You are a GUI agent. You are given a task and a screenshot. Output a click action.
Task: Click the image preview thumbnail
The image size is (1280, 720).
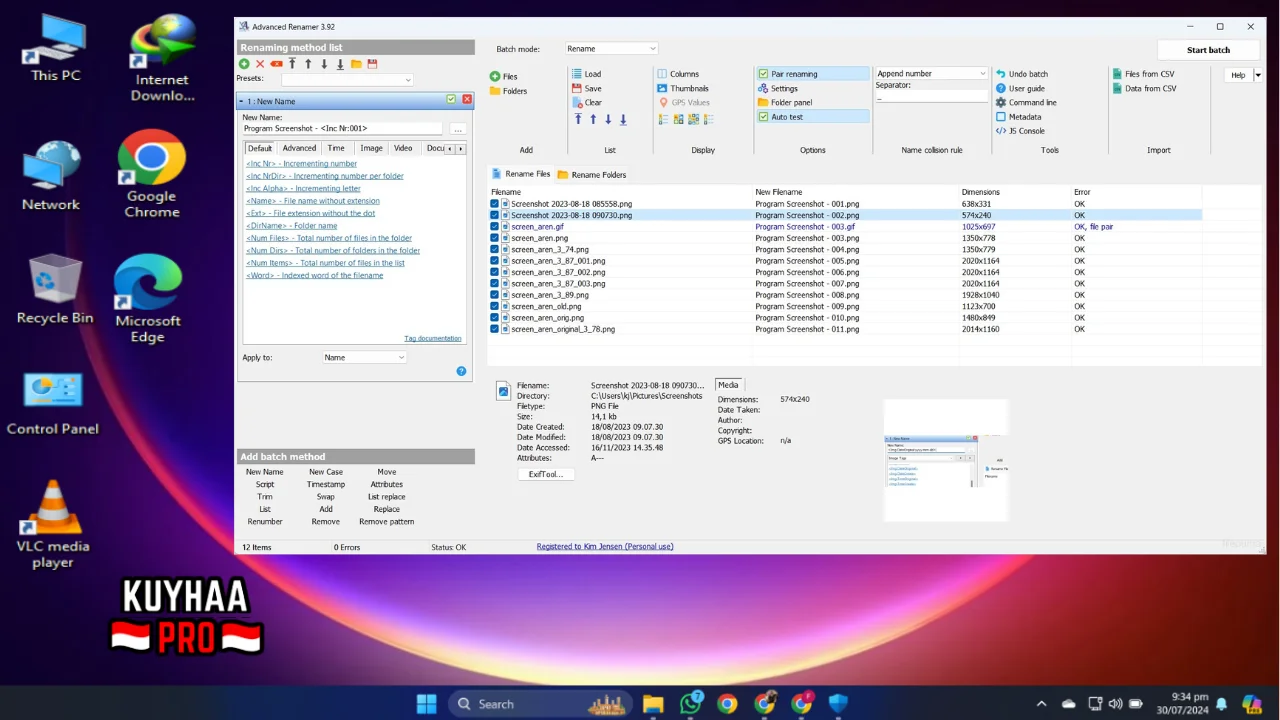[x=946, y=460]
